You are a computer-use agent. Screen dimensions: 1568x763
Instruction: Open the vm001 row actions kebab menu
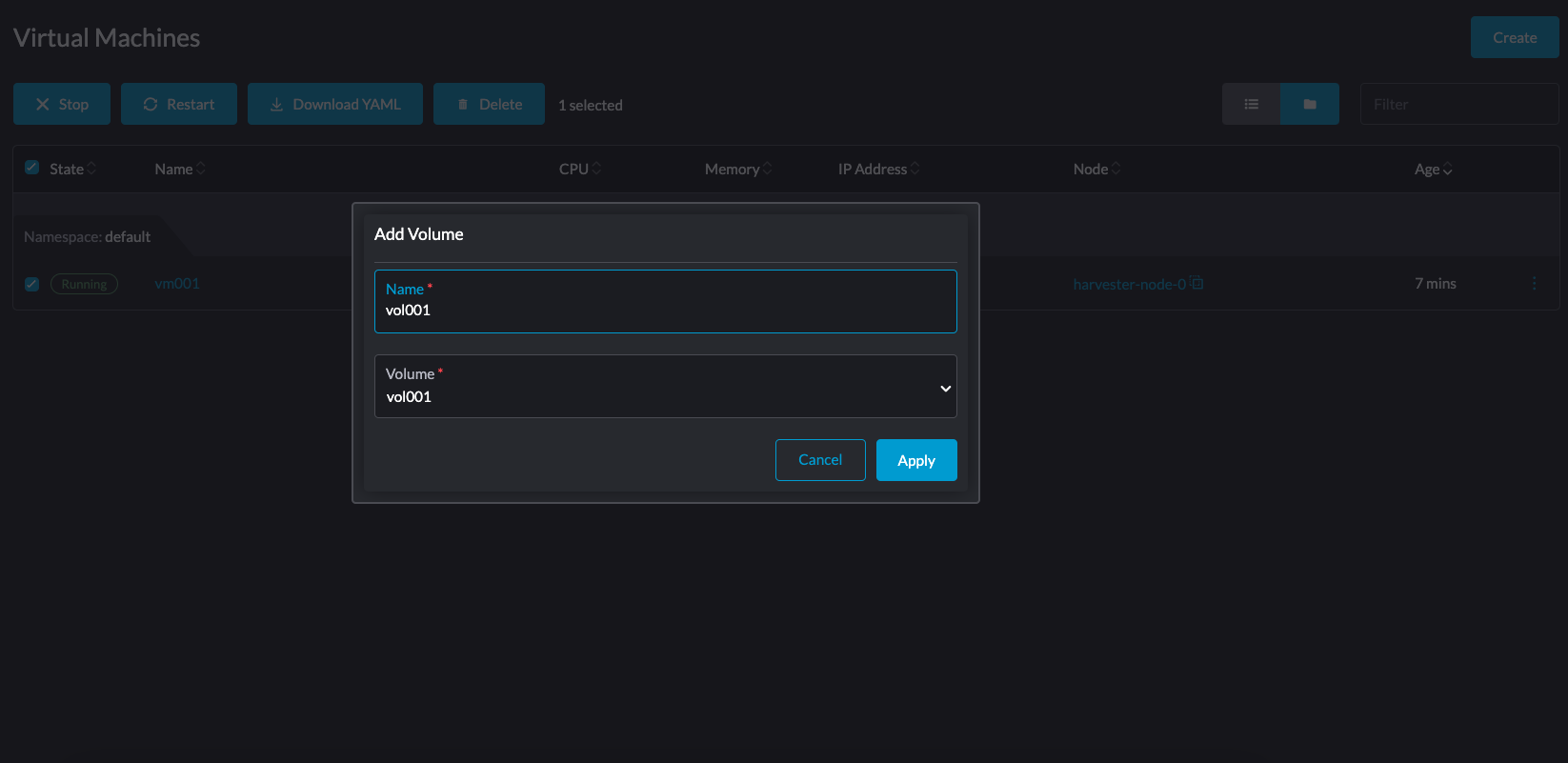pos(1534,284)
